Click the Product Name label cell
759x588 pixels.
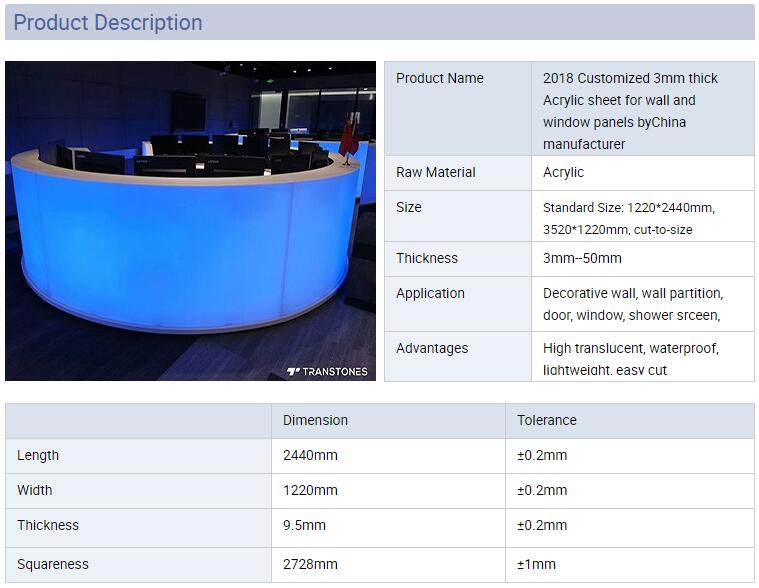point(458,108)
